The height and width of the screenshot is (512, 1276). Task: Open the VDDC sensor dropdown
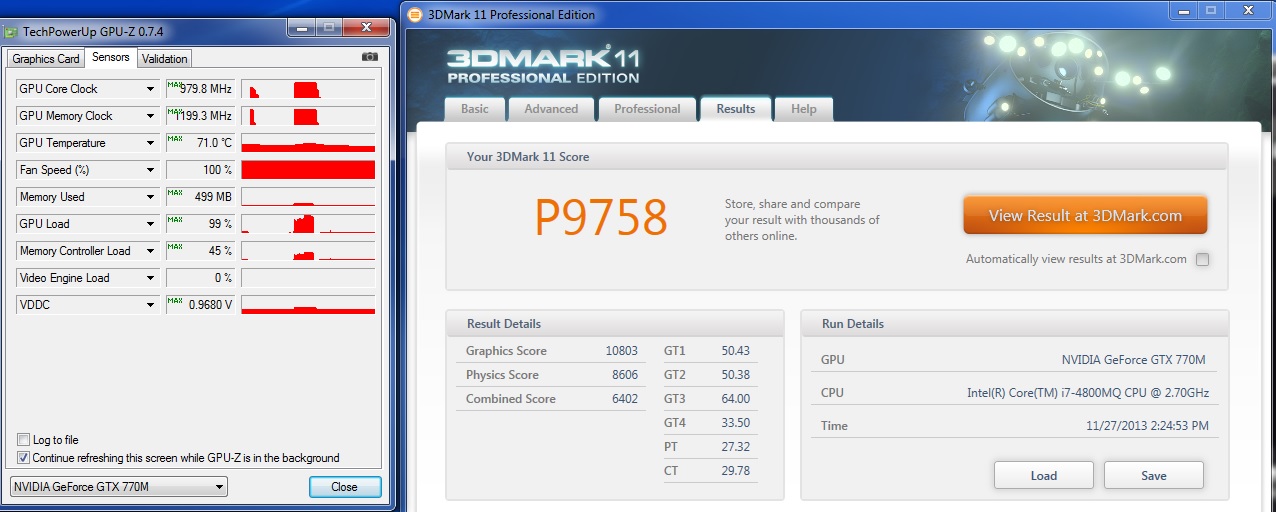pos(151,305)
